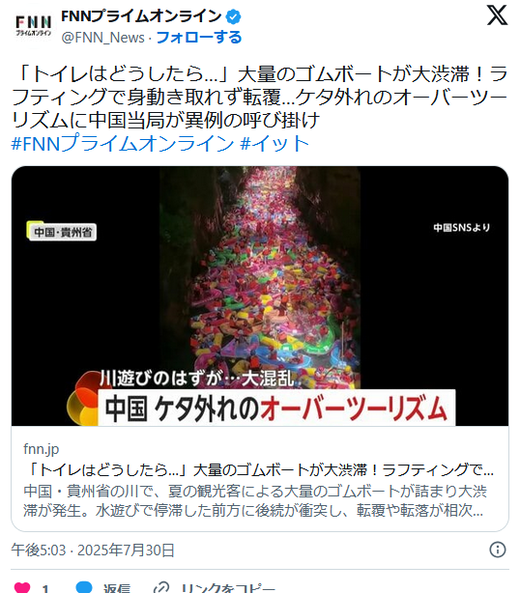This screenshot has width=520, height=593.
Task: Follow FNN via フォローする link
Action: click(199, 37)
